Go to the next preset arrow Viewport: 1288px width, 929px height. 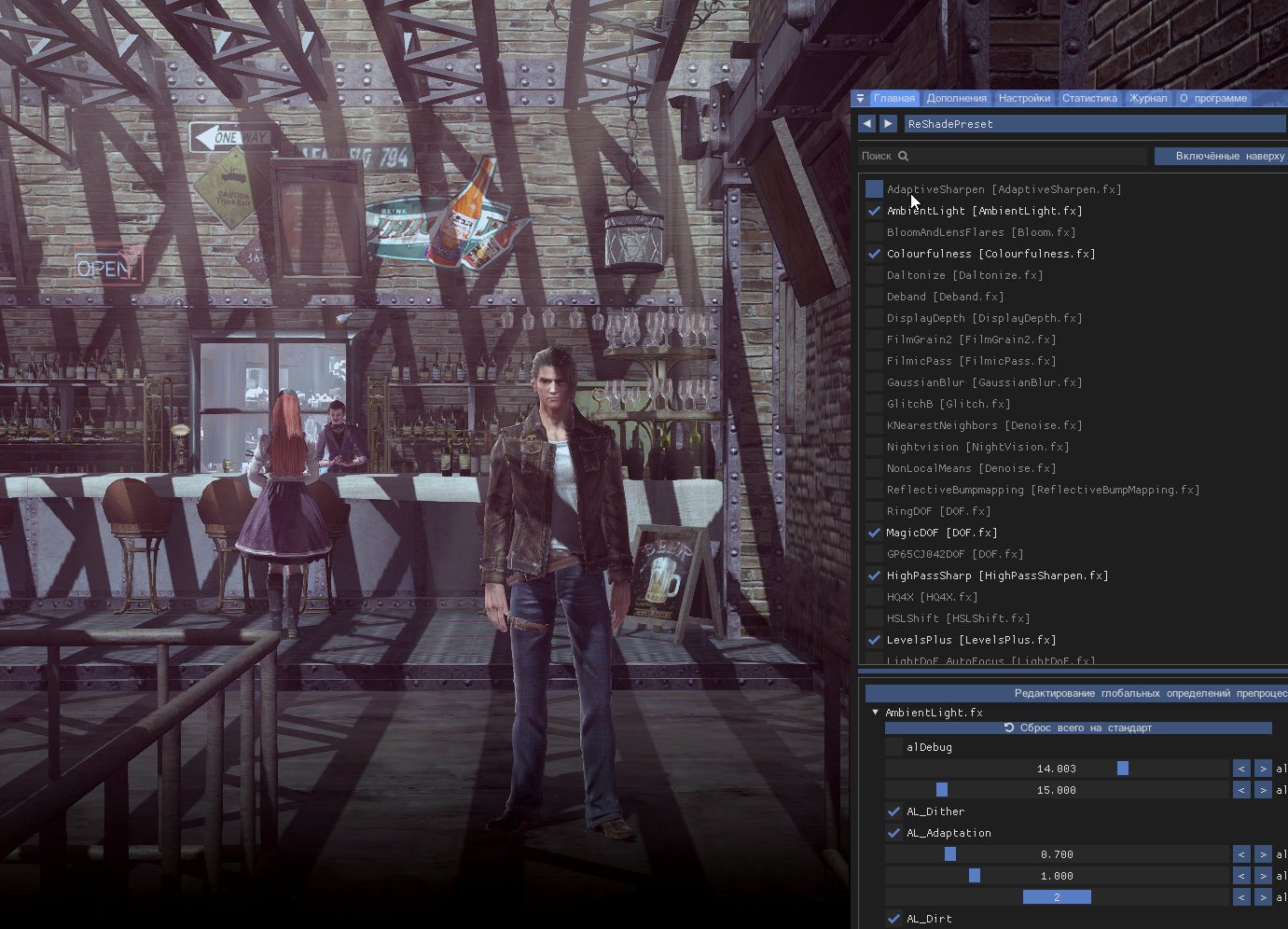click(888, 123)
